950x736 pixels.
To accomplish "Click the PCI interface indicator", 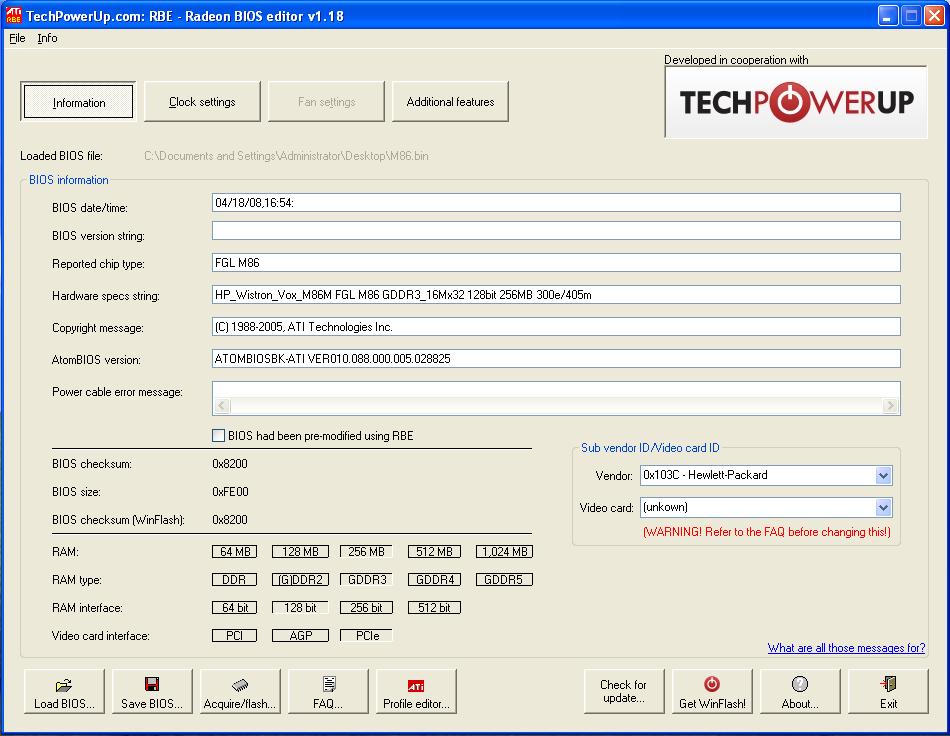I will (x=234, y=635).
